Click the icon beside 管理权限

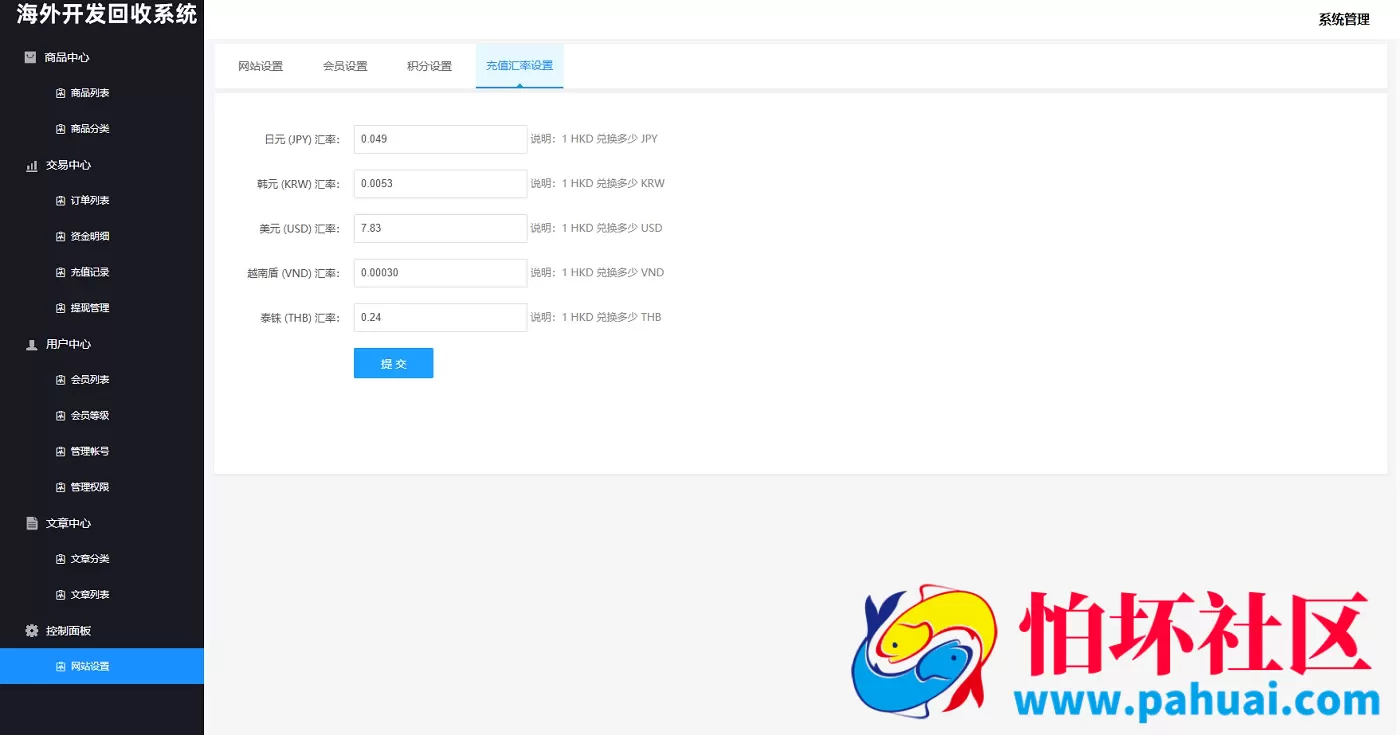[60, 488]
